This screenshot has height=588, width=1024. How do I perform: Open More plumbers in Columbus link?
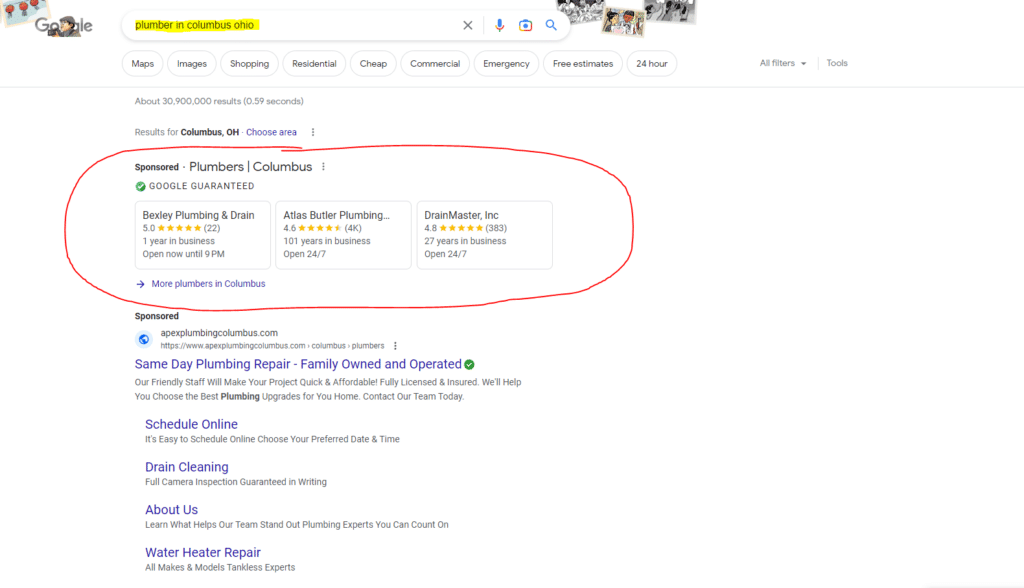point(208,284)
